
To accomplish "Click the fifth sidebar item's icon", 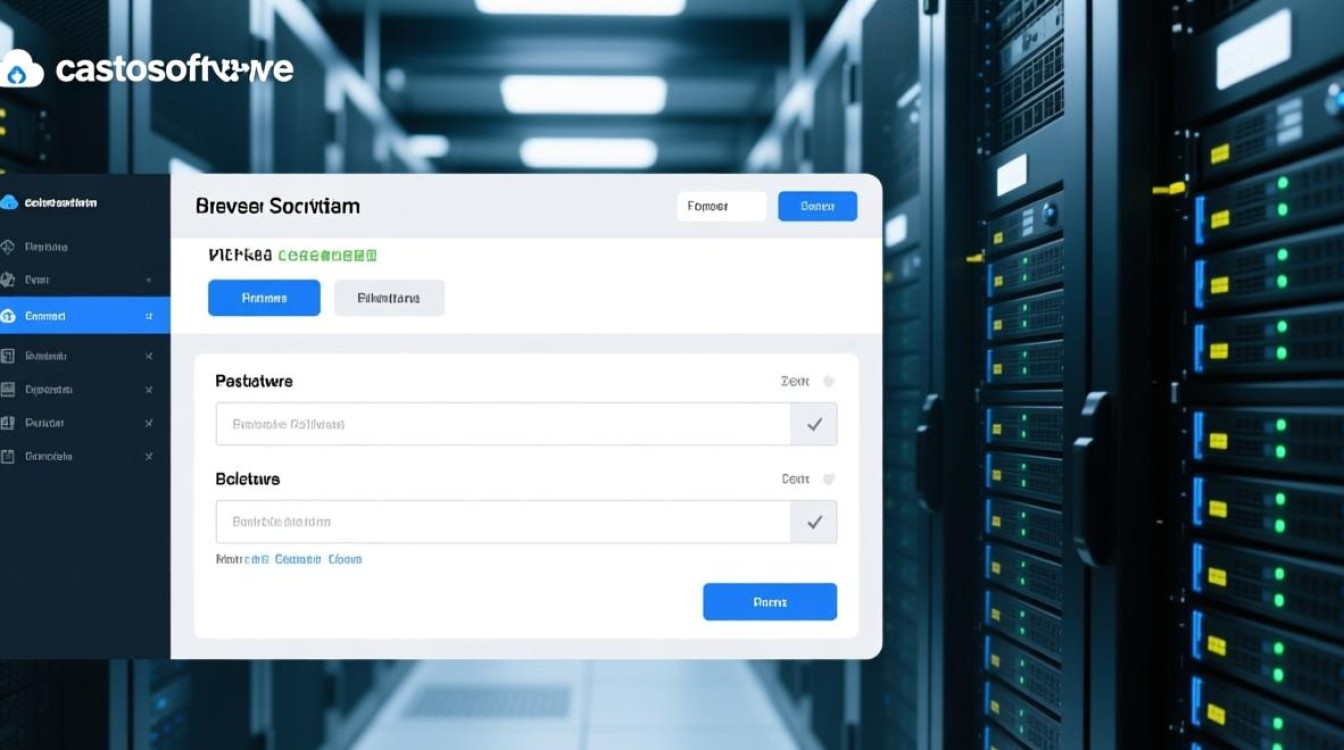I will coord(9,390).
